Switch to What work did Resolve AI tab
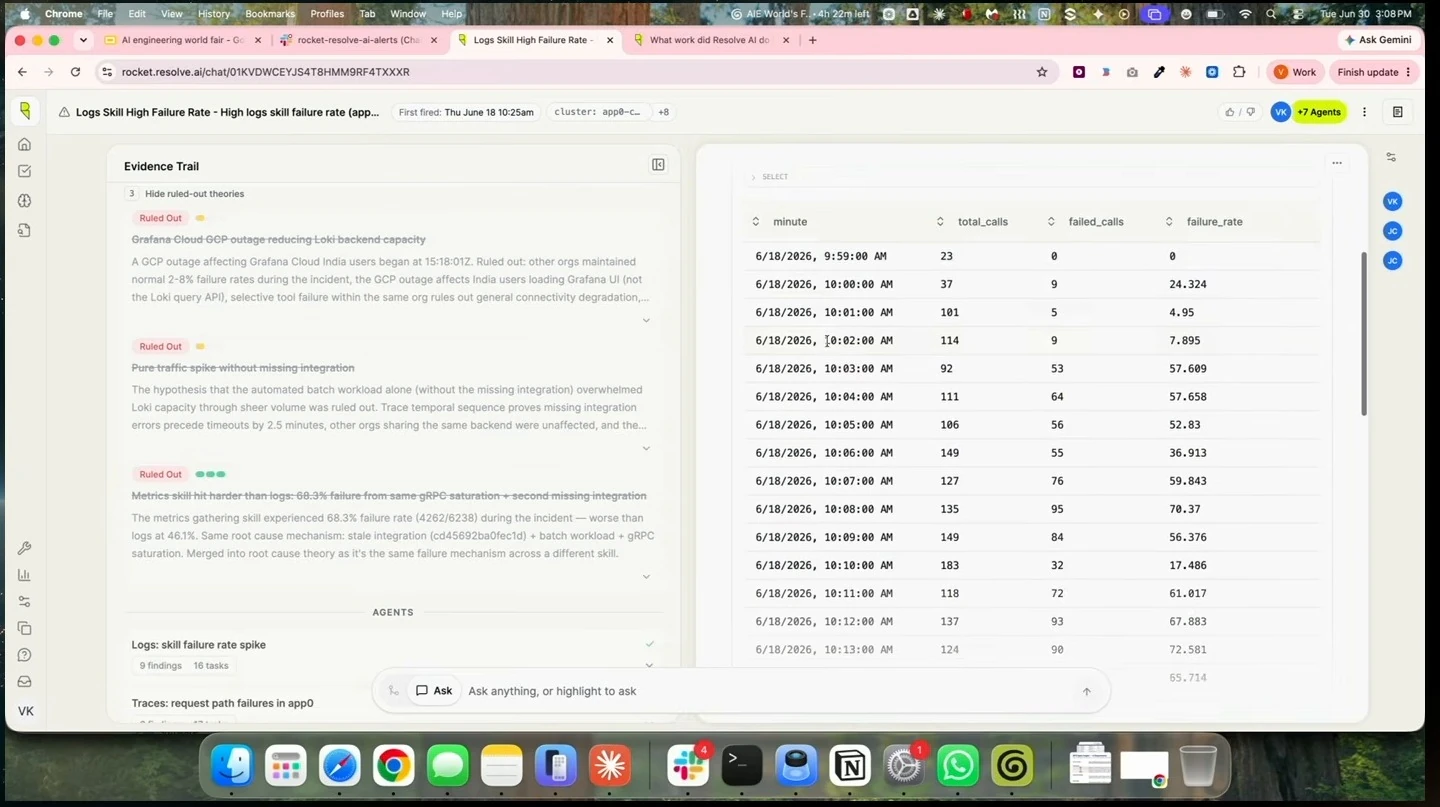This screenshot has height=807, width=1440. [712, 41]
